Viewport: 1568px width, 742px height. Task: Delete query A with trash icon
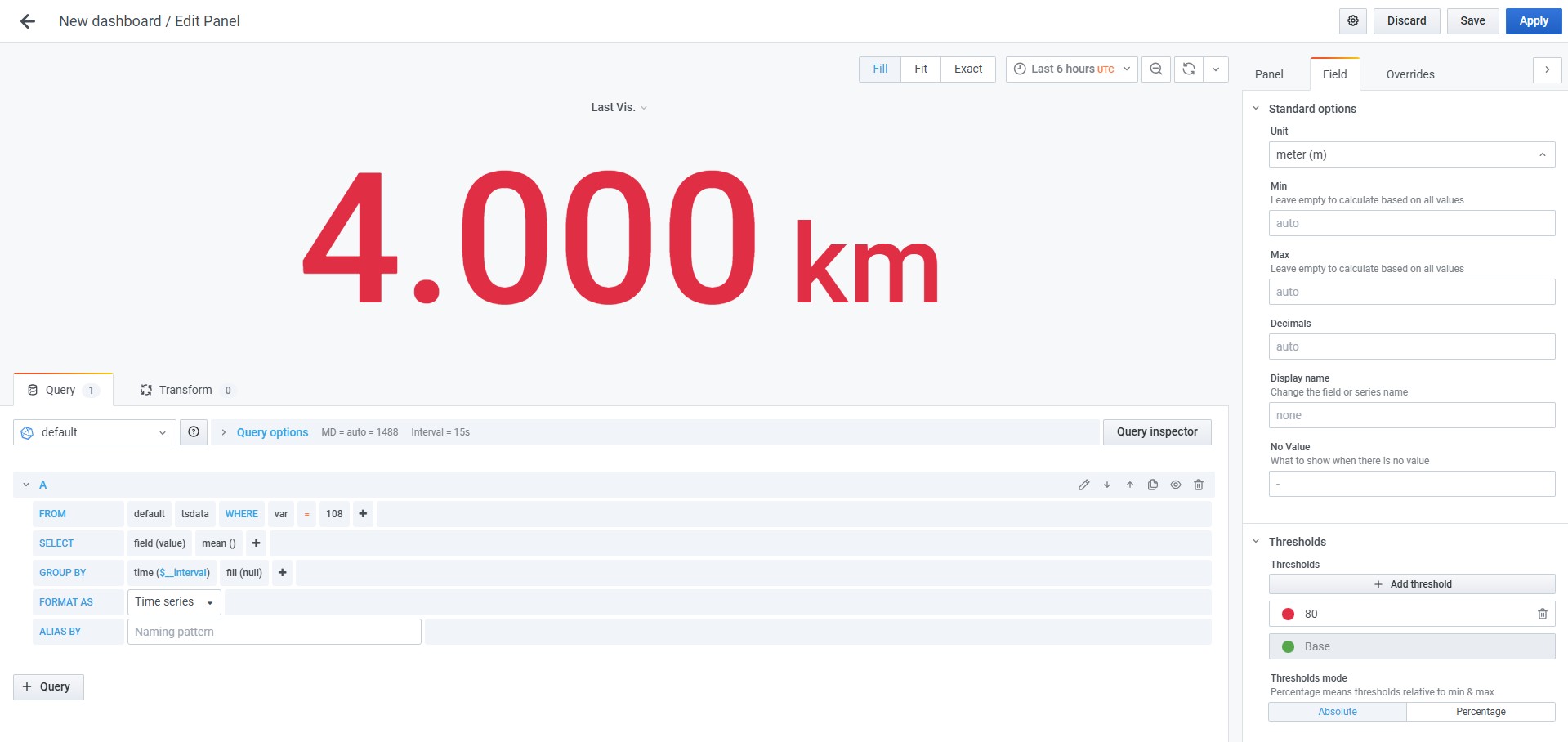pos(1199,485)
